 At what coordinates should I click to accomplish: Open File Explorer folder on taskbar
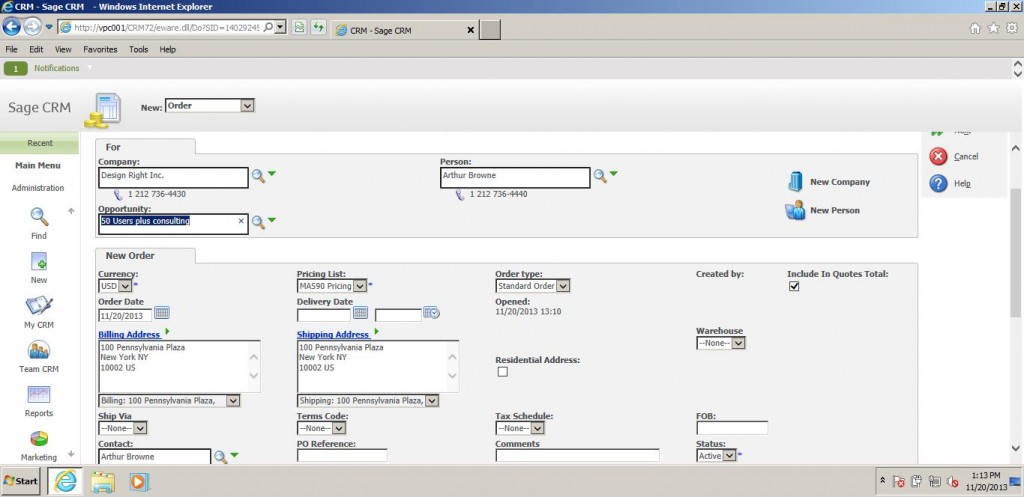[103, 482]
